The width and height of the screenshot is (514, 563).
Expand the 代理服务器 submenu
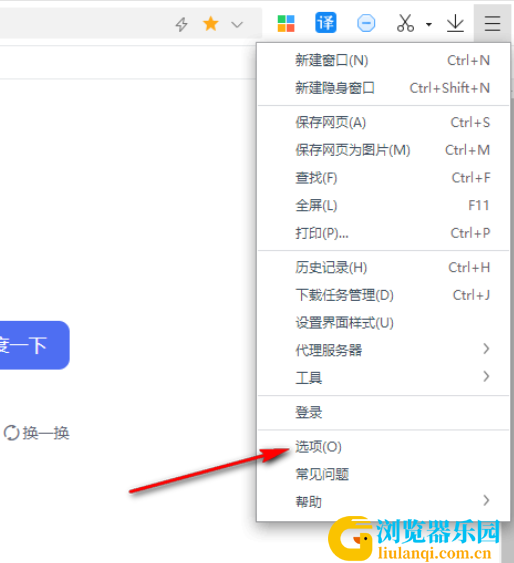(383, 350)
